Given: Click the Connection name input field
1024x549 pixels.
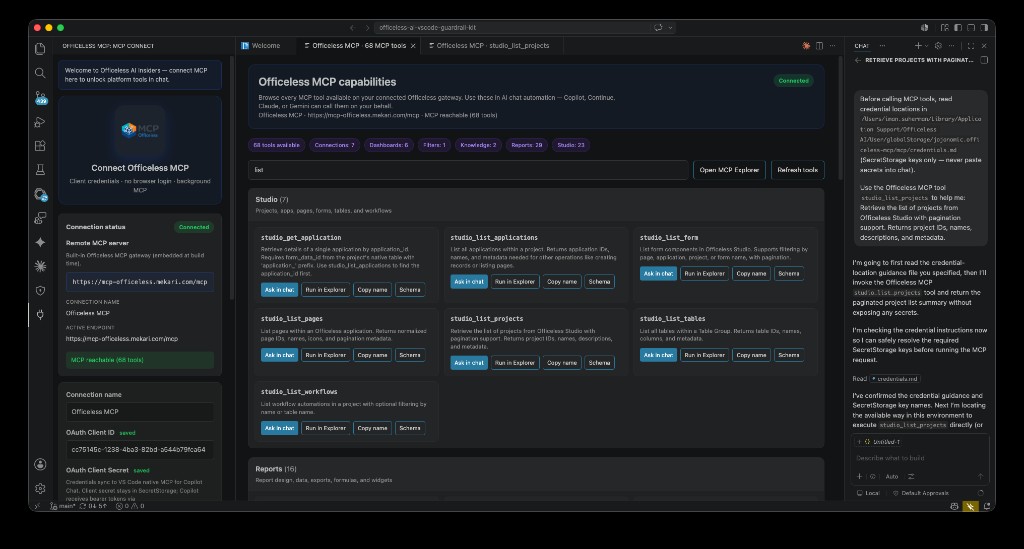Looking at the screenshot, I should point(140,412).
